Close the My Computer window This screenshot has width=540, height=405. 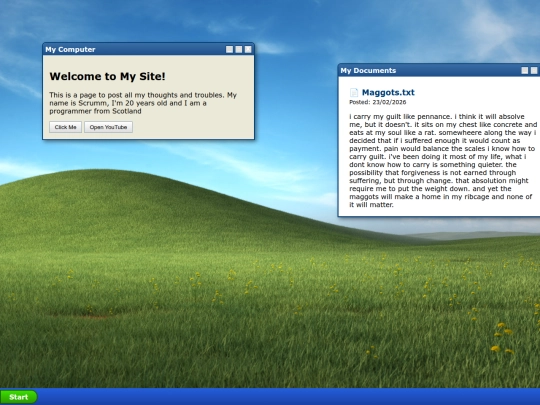click(248, 49)
